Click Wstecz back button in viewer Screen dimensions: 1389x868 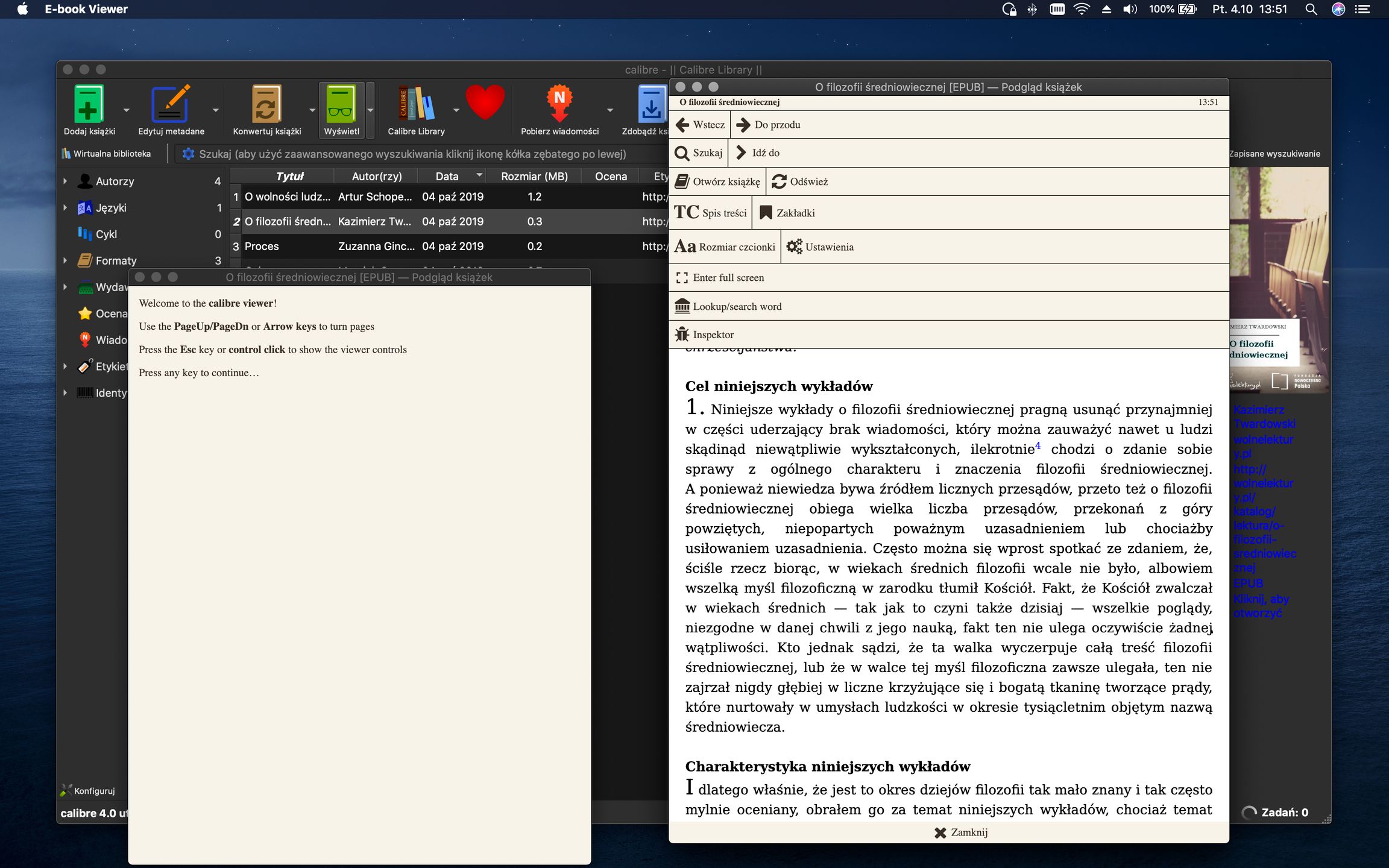701,125
